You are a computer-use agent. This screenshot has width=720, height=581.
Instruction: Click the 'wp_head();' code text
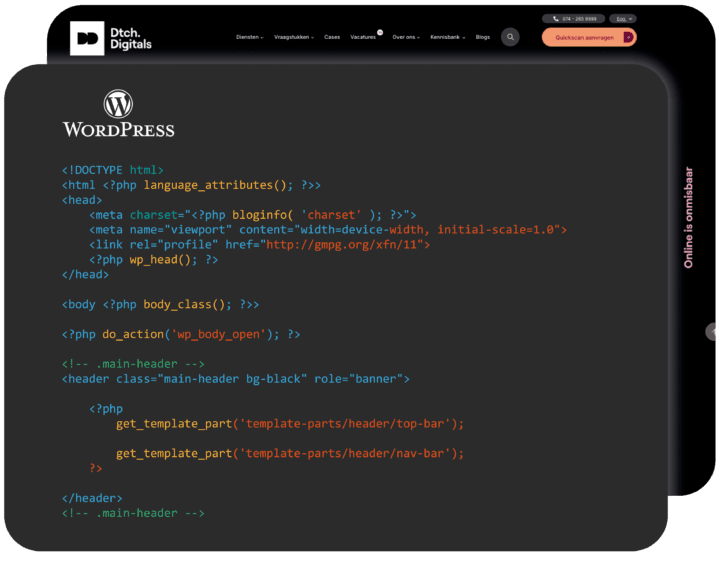click(163, 260)
